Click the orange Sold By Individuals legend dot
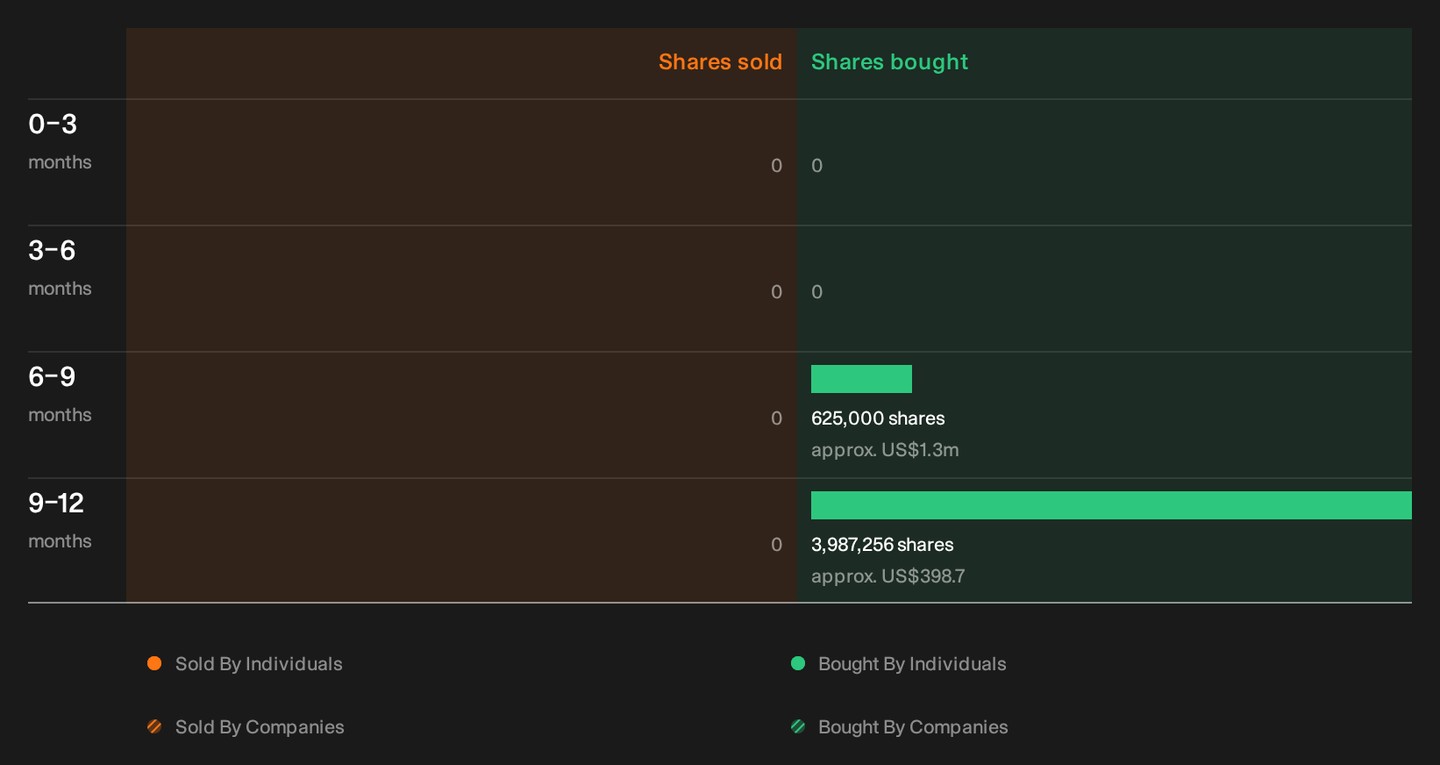The width and height of the screenshot is (1440, 765). click(154, 663)
